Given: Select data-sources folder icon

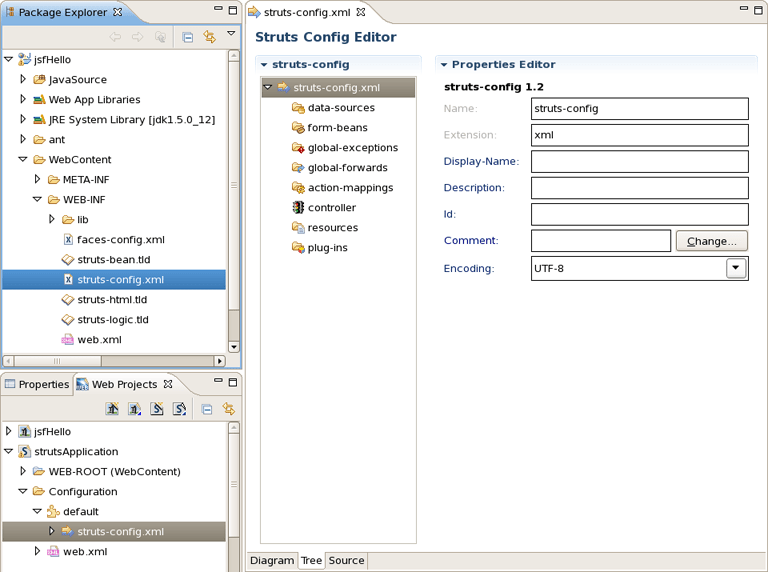Looking at the screenshot, I should click(x=298, y=108).
